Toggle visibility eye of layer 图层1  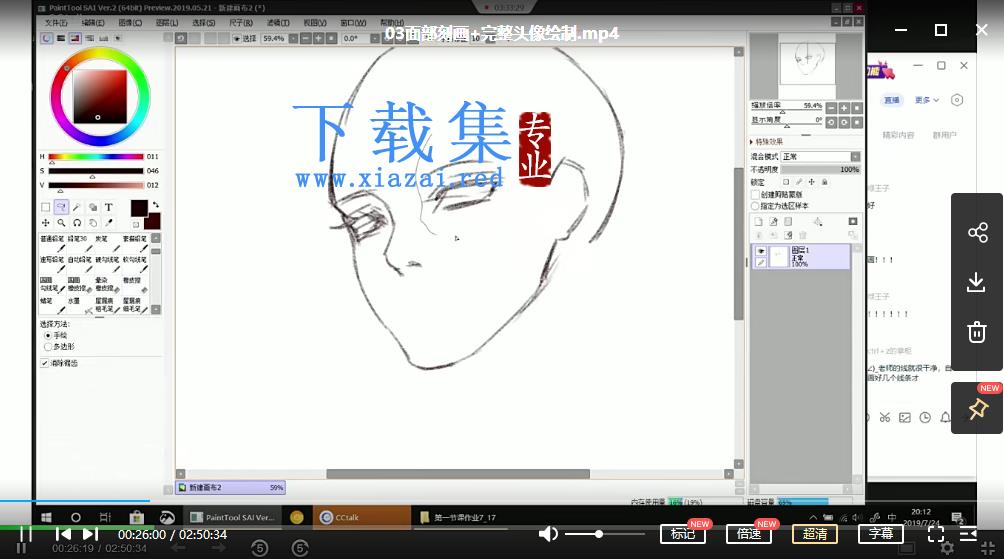tap(760, 250)
